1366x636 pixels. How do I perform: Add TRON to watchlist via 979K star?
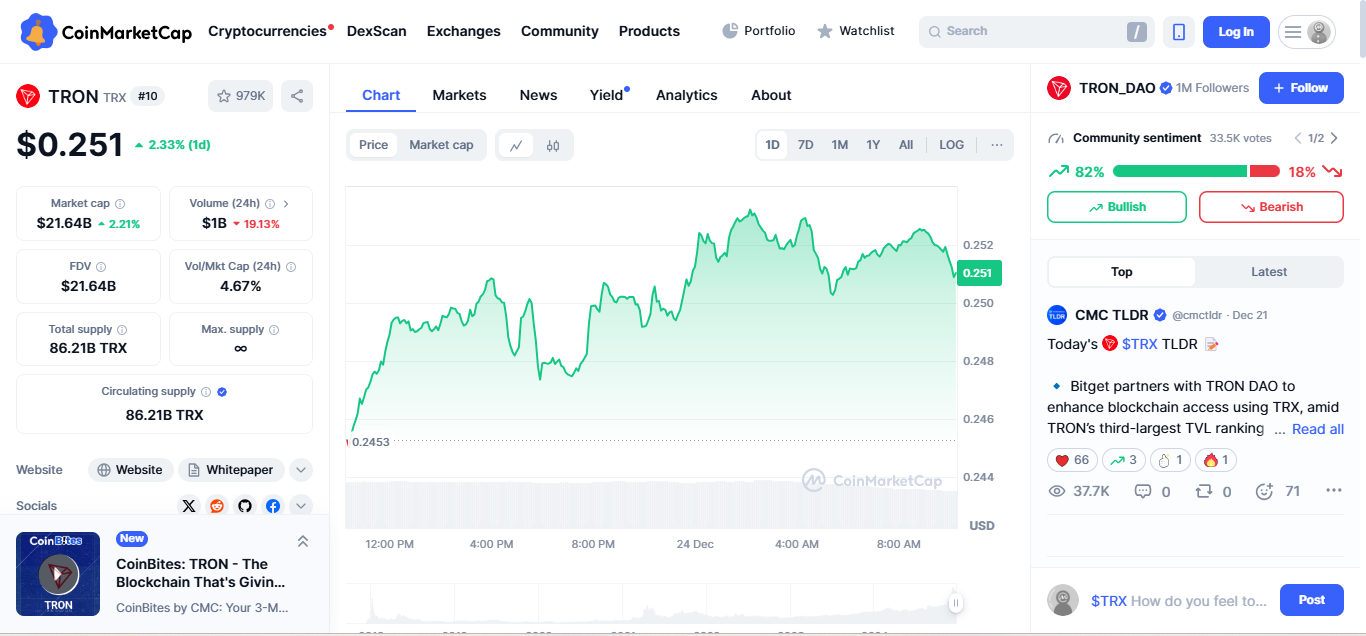pos(240,96)
